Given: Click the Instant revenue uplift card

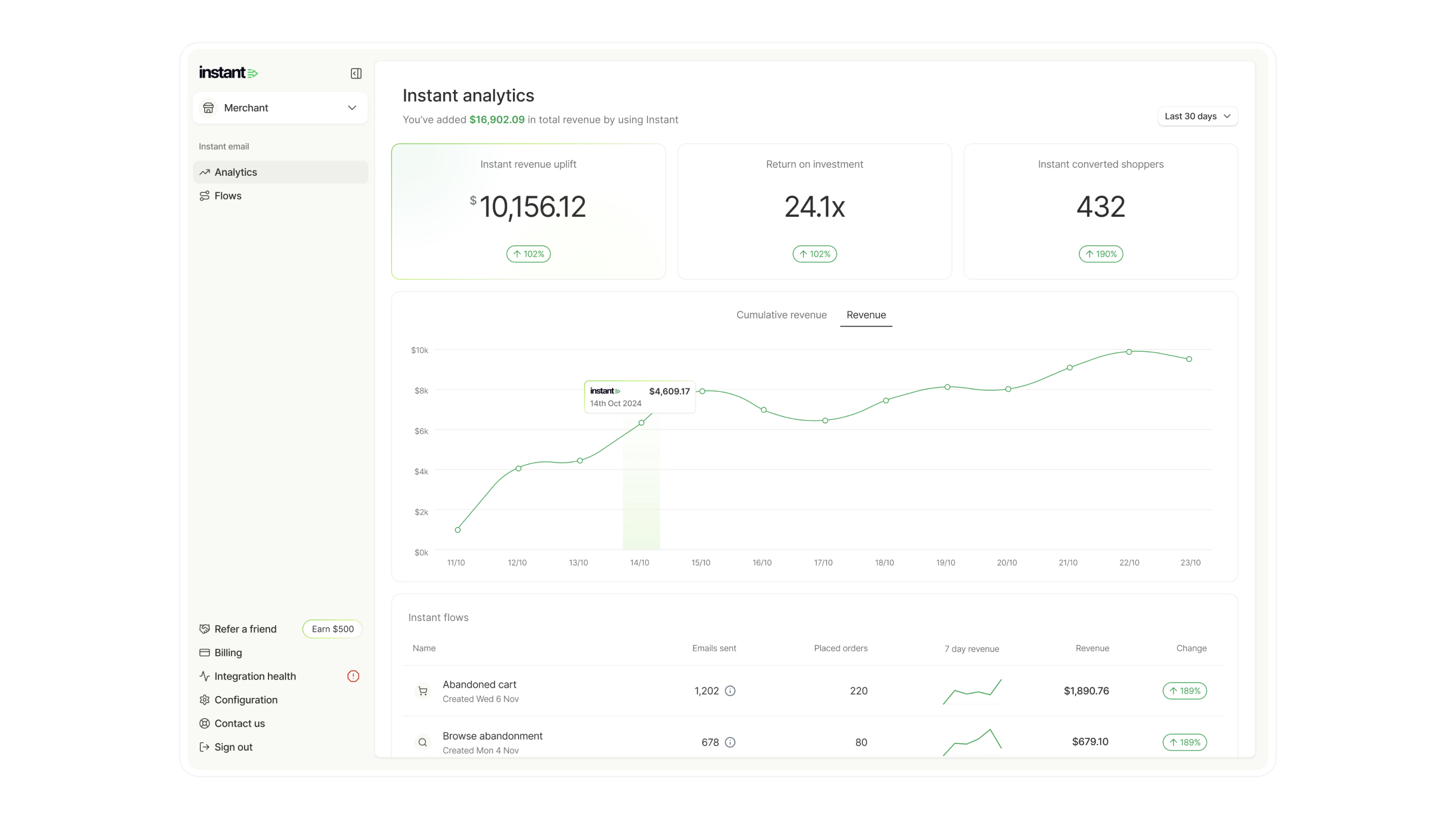Looking at the screenshot, I should pos(528,212).
